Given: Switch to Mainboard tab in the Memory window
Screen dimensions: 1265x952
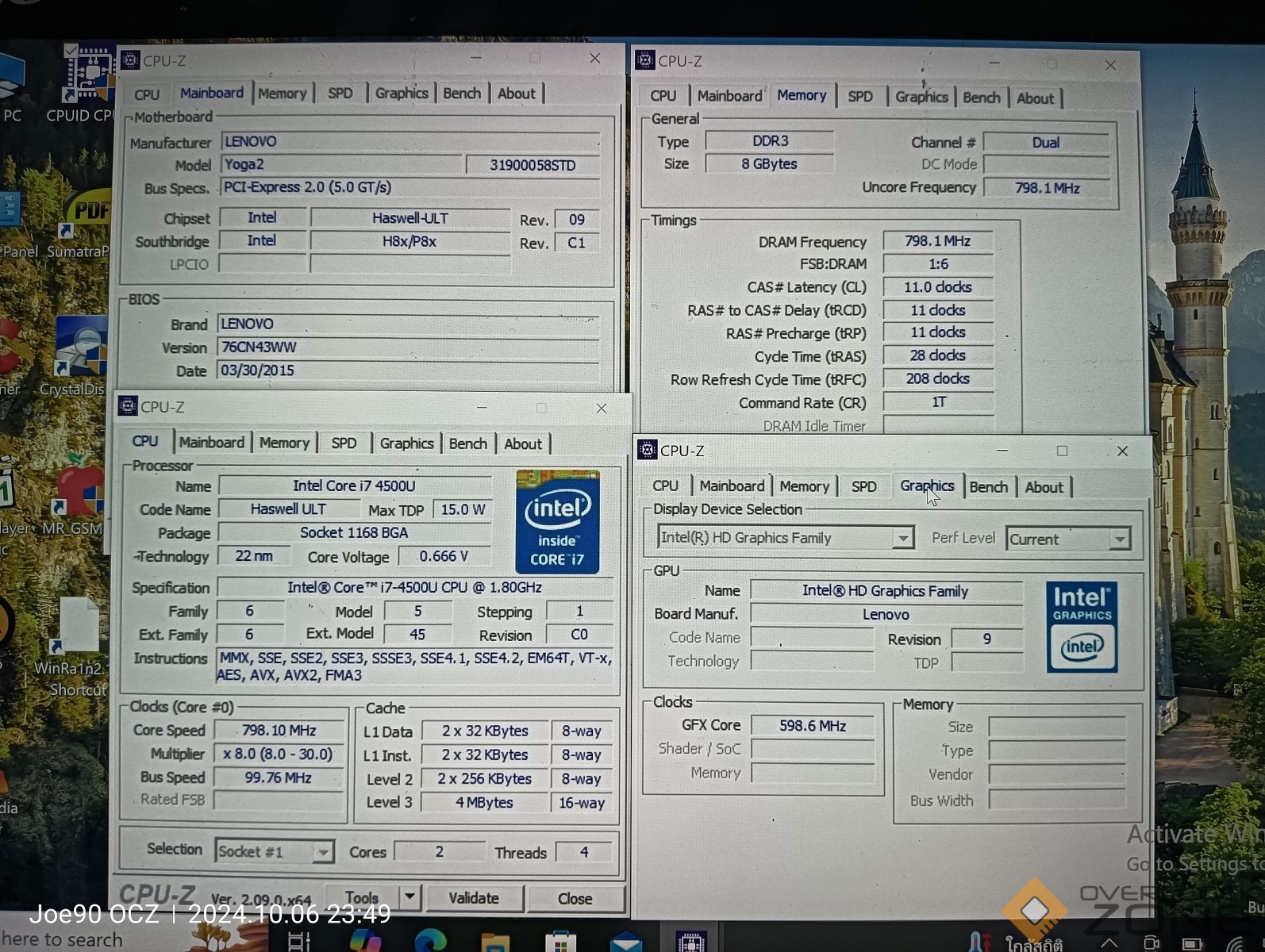Looking at the screenshot, I should click(729, 96).
